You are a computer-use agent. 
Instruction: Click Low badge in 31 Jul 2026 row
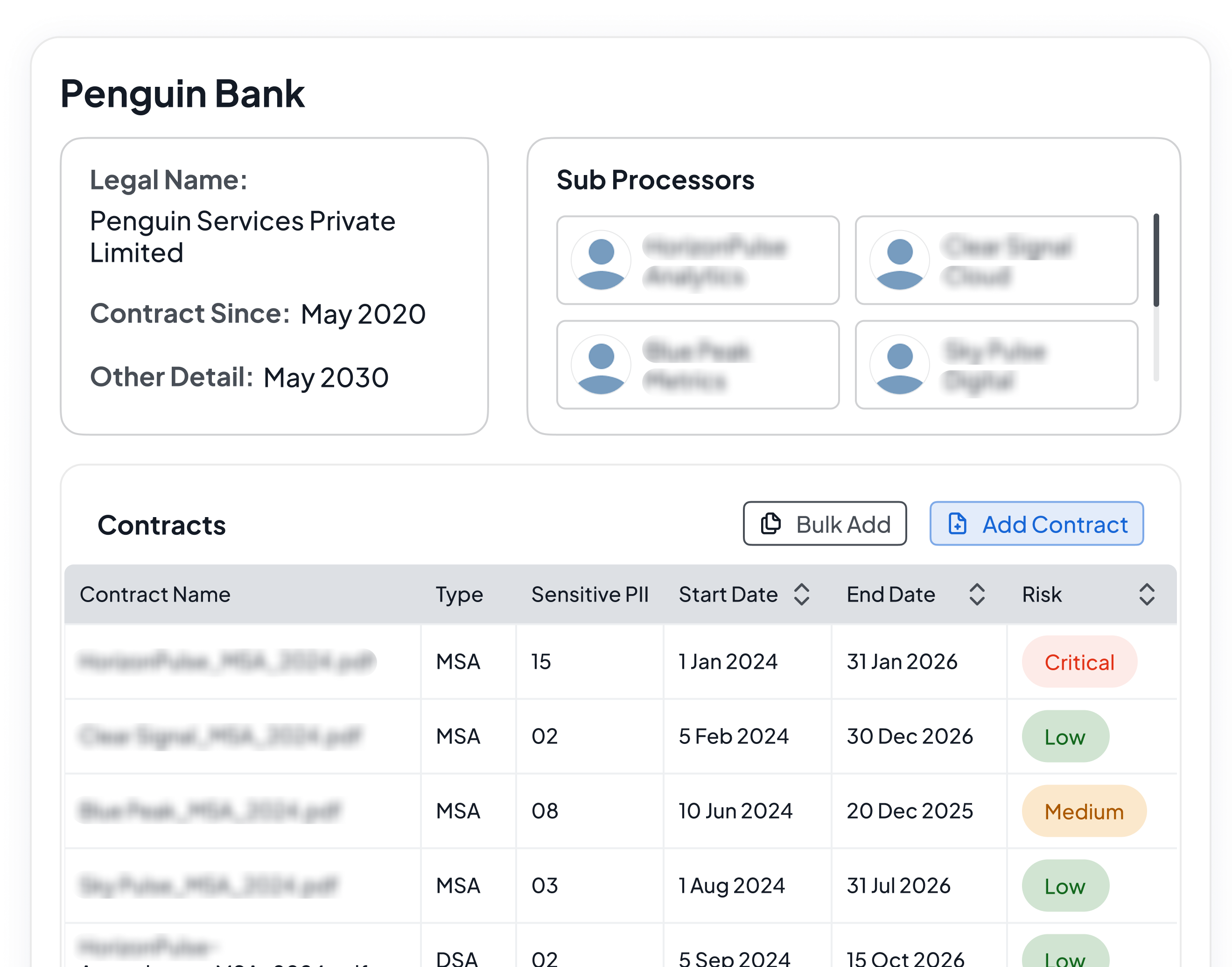(x=1065, y=886)
